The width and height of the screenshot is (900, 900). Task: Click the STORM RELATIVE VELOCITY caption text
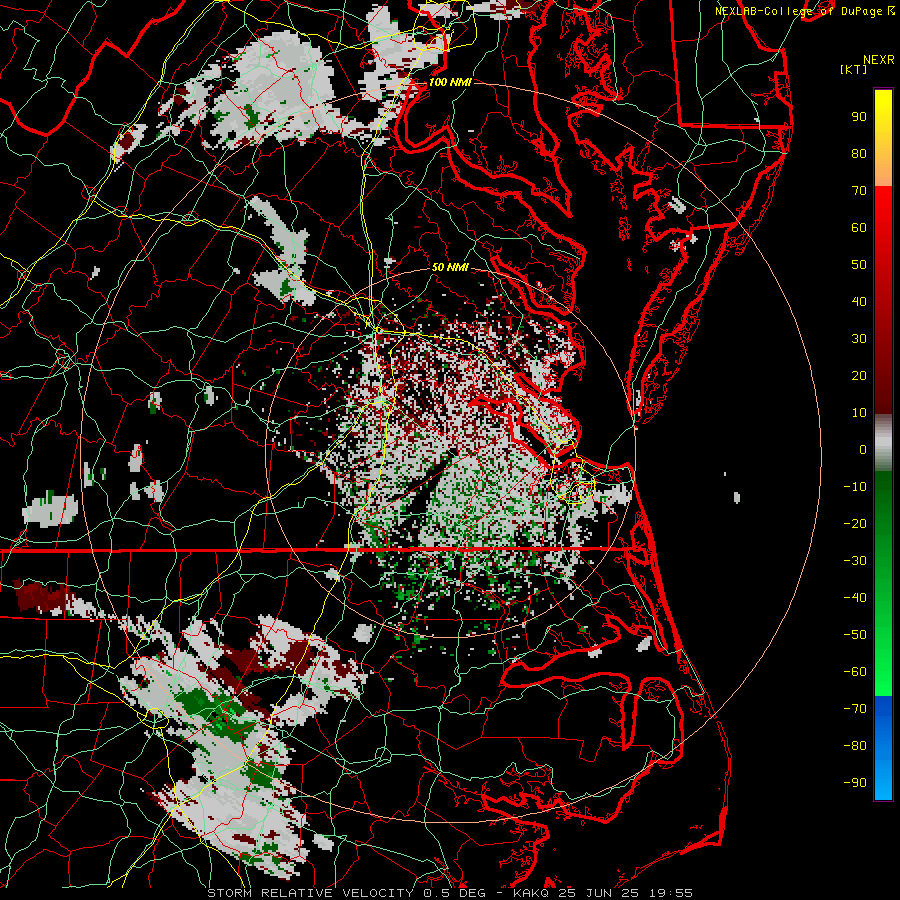(310, 893)
